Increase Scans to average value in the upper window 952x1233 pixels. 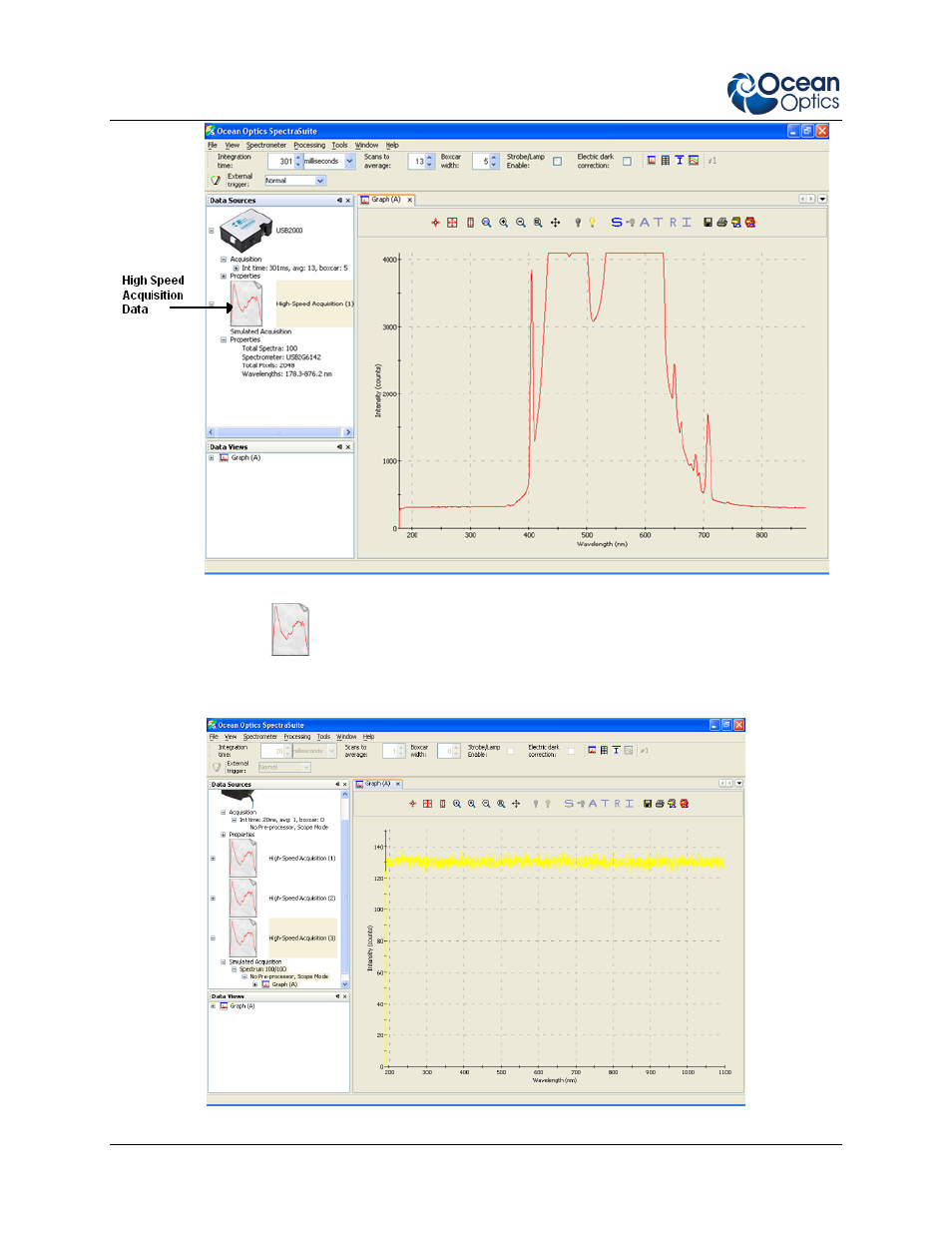pos(430,158)
